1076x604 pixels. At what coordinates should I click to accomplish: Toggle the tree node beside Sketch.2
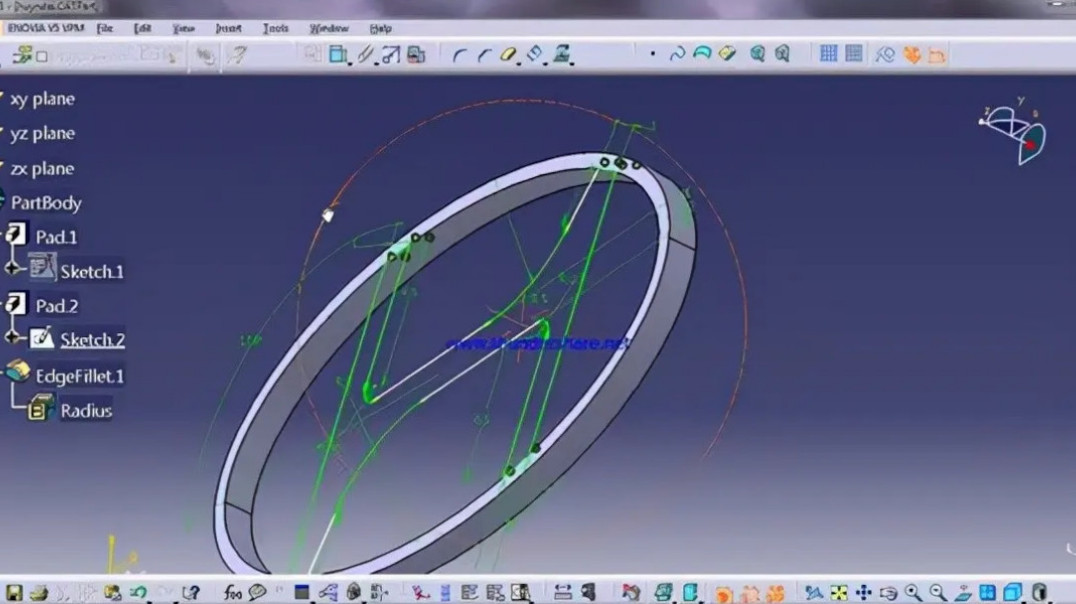click(x=12, y=336)
